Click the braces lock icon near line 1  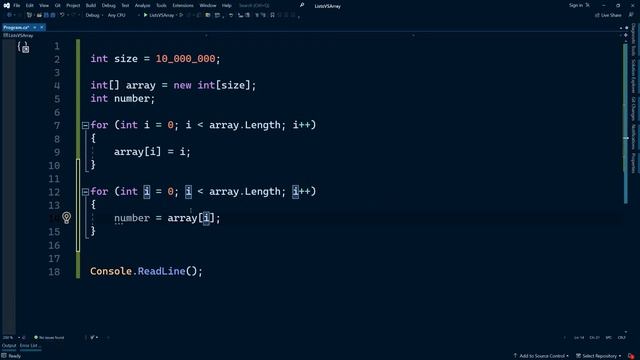(x=23, y=47)
